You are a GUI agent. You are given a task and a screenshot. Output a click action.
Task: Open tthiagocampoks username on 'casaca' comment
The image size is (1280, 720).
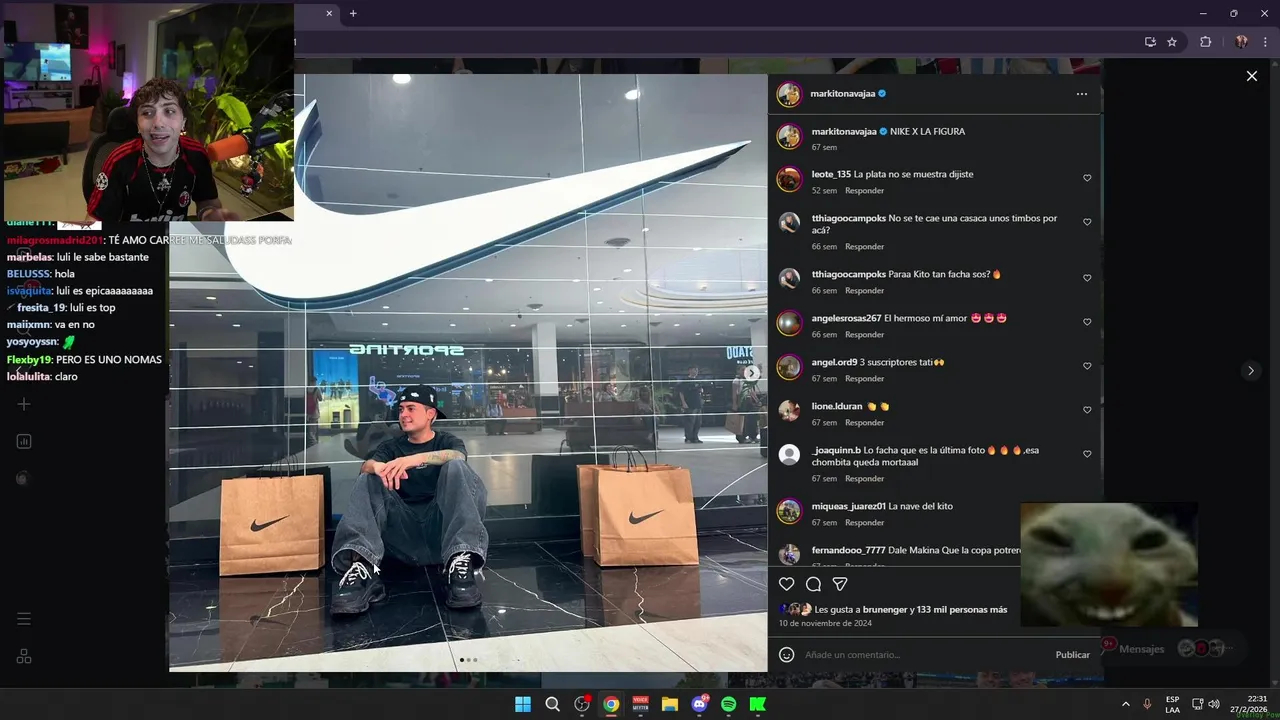[x=848, y=218]
